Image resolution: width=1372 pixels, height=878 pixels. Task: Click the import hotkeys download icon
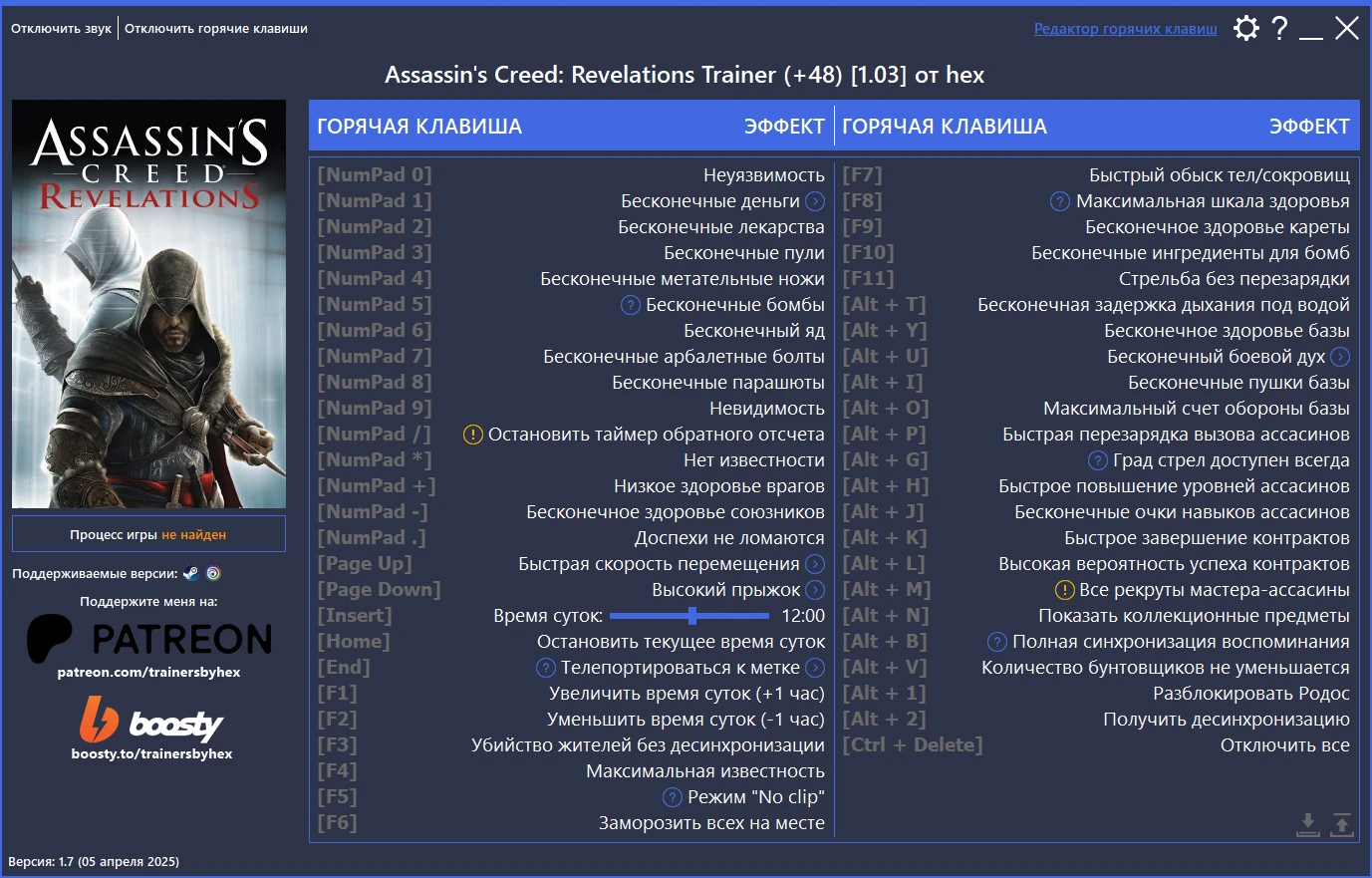(x=1307, y=825)
